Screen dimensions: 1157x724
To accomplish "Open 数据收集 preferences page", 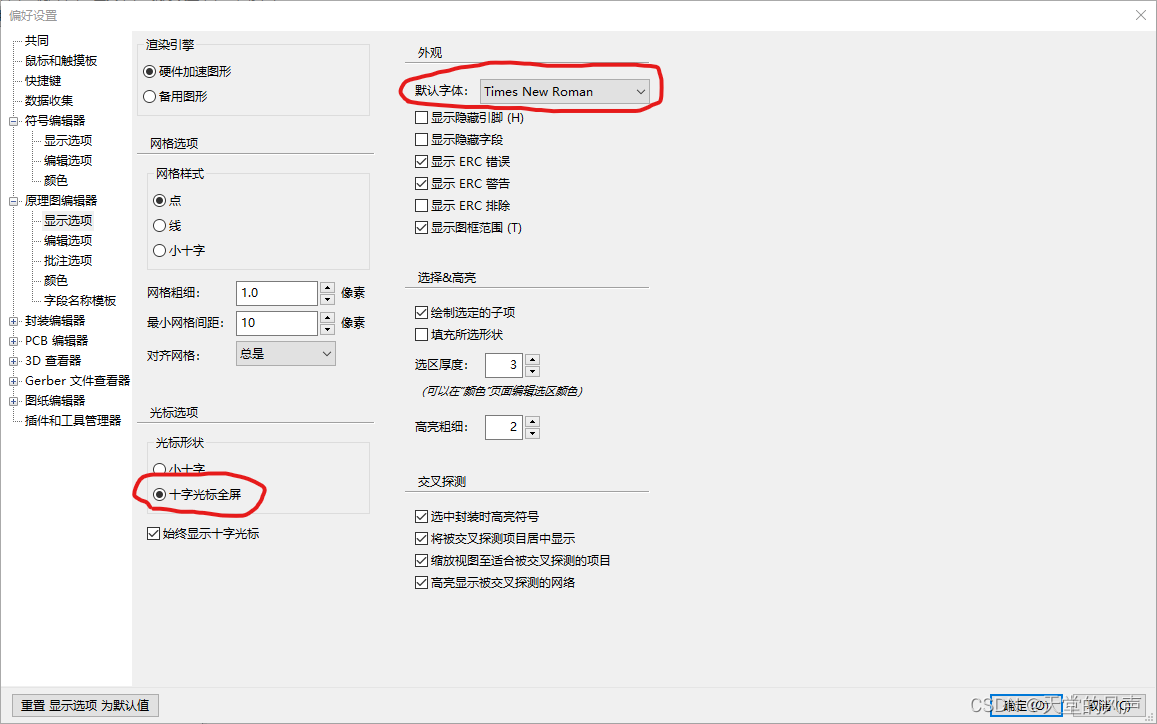I will pos(49,100).
